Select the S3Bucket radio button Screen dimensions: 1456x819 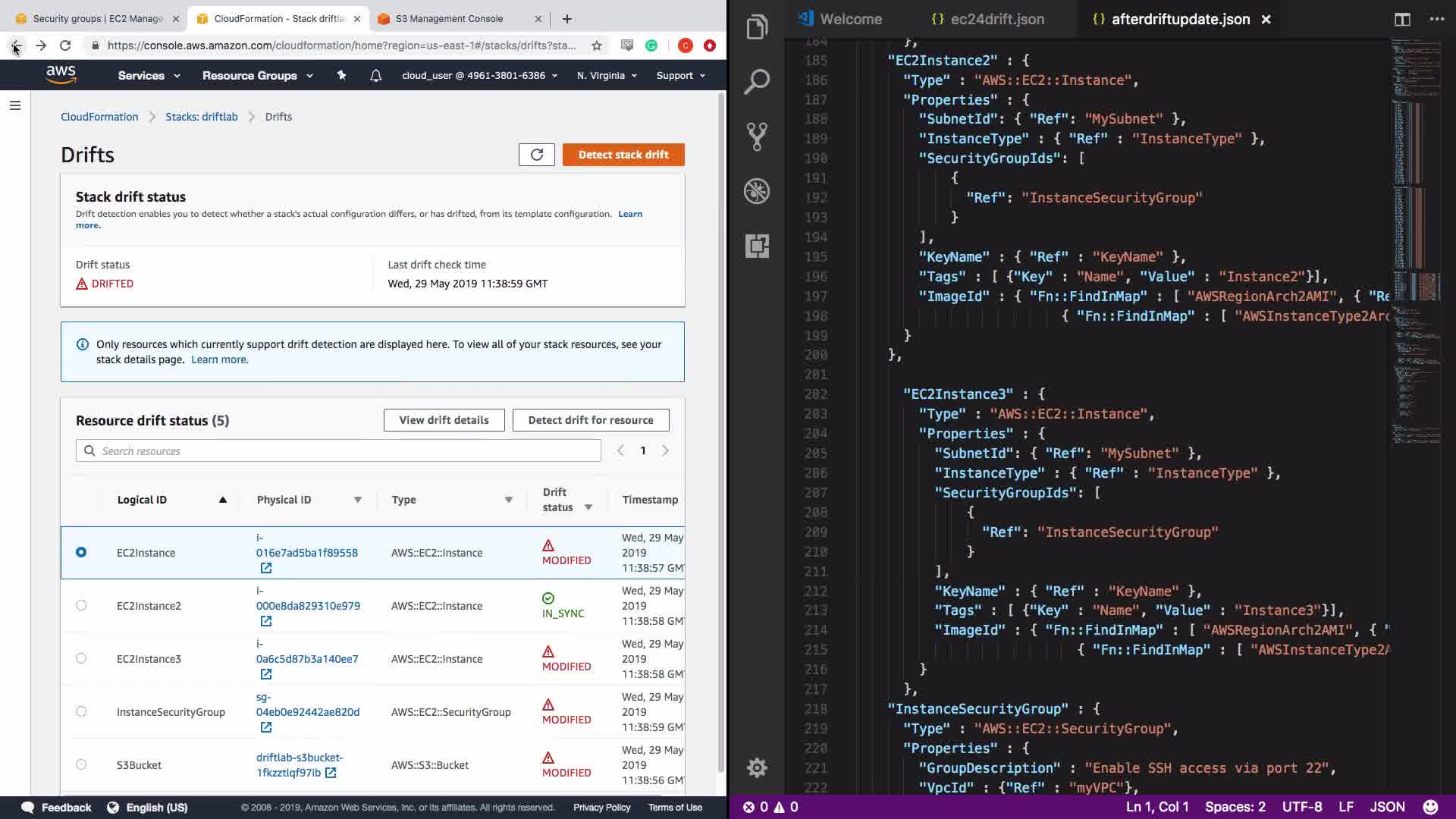(x=81, y=764)
